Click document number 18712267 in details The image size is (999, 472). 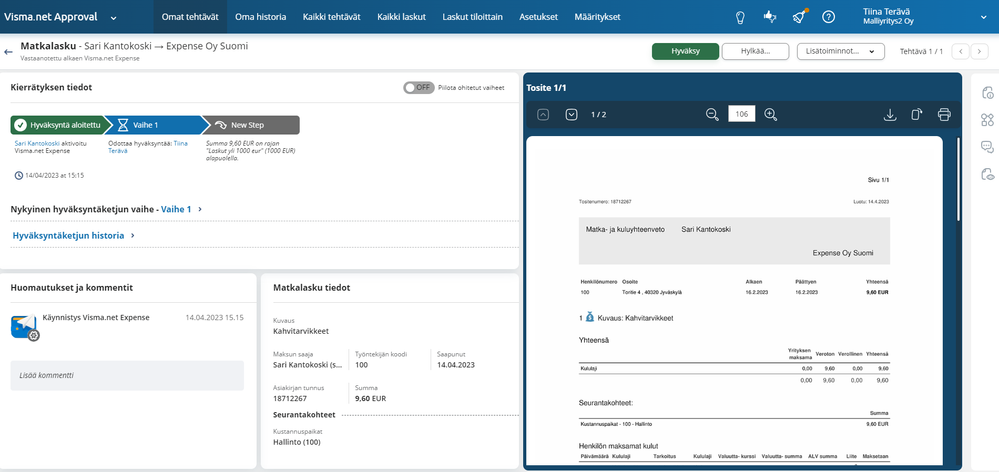[x=290, y=399]
